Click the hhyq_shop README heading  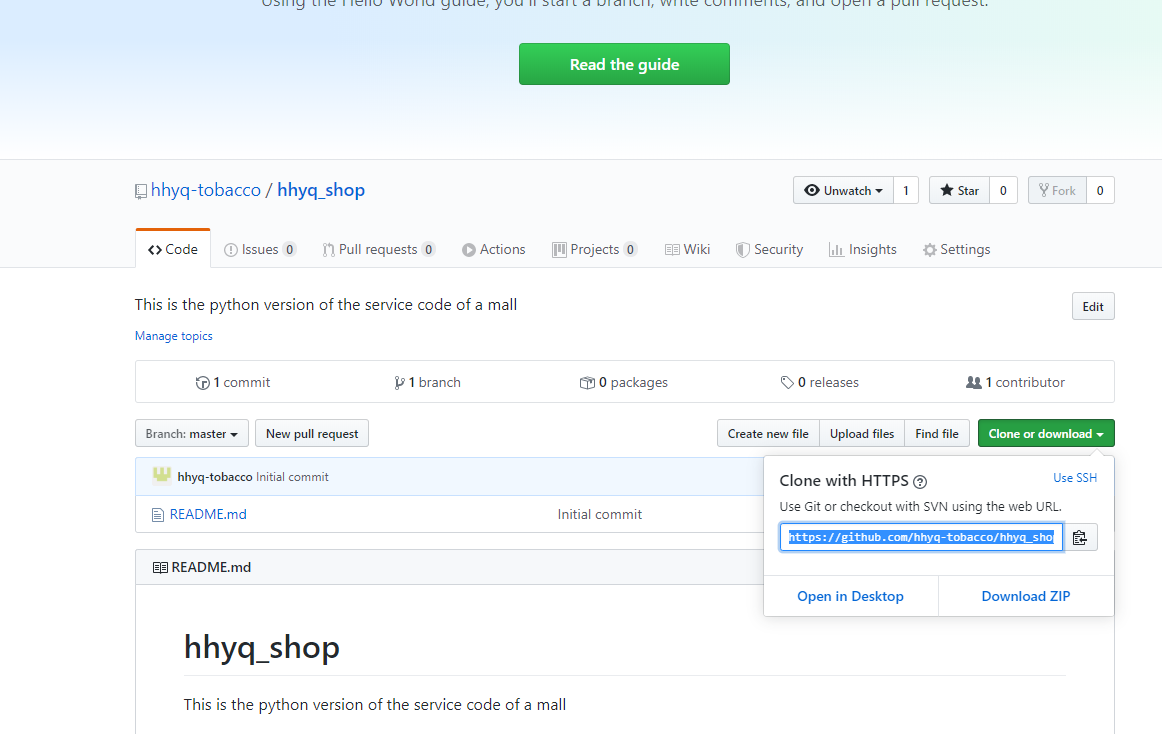262,647
